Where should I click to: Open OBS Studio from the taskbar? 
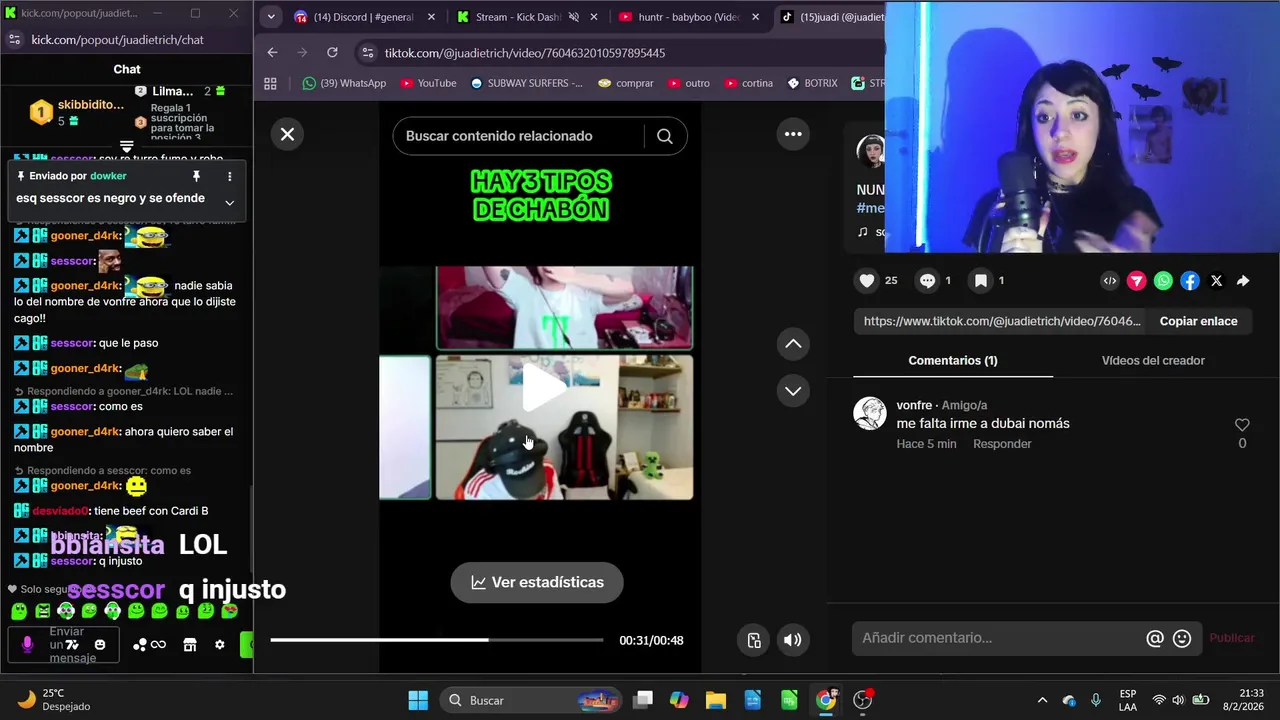click(863, 700)
